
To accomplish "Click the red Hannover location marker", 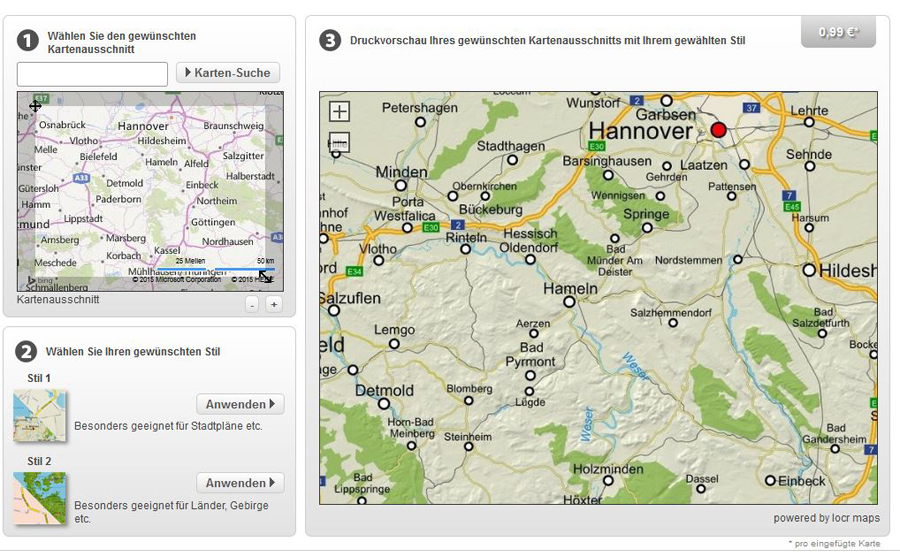I will (x=718, y=130).
